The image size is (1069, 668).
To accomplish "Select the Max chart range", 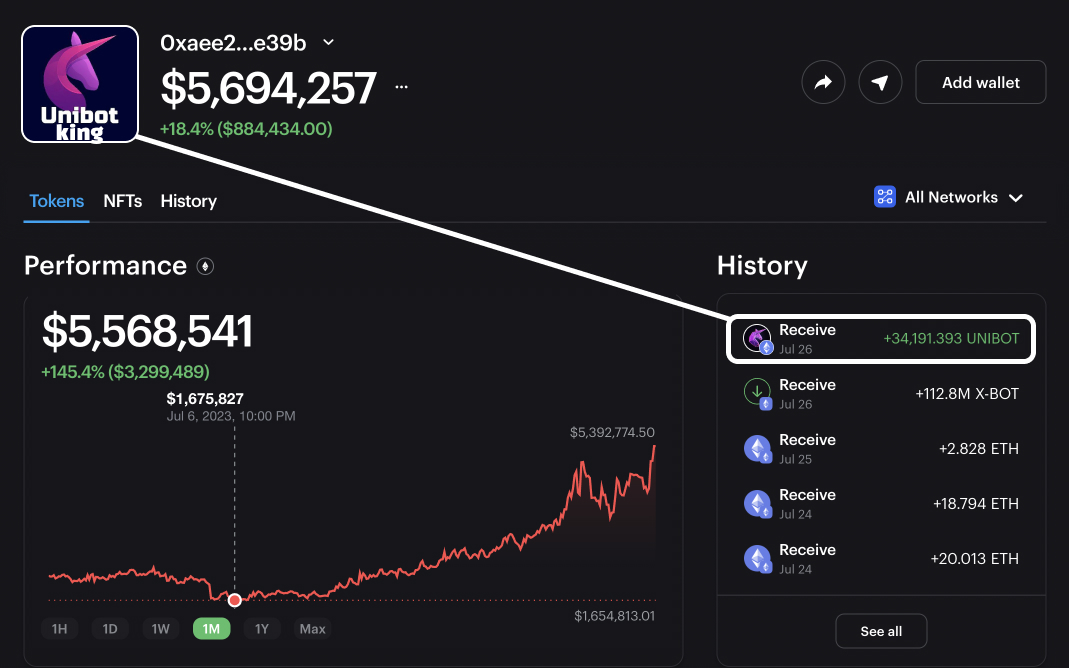I will pyautogui.click(x=312, y=628).
